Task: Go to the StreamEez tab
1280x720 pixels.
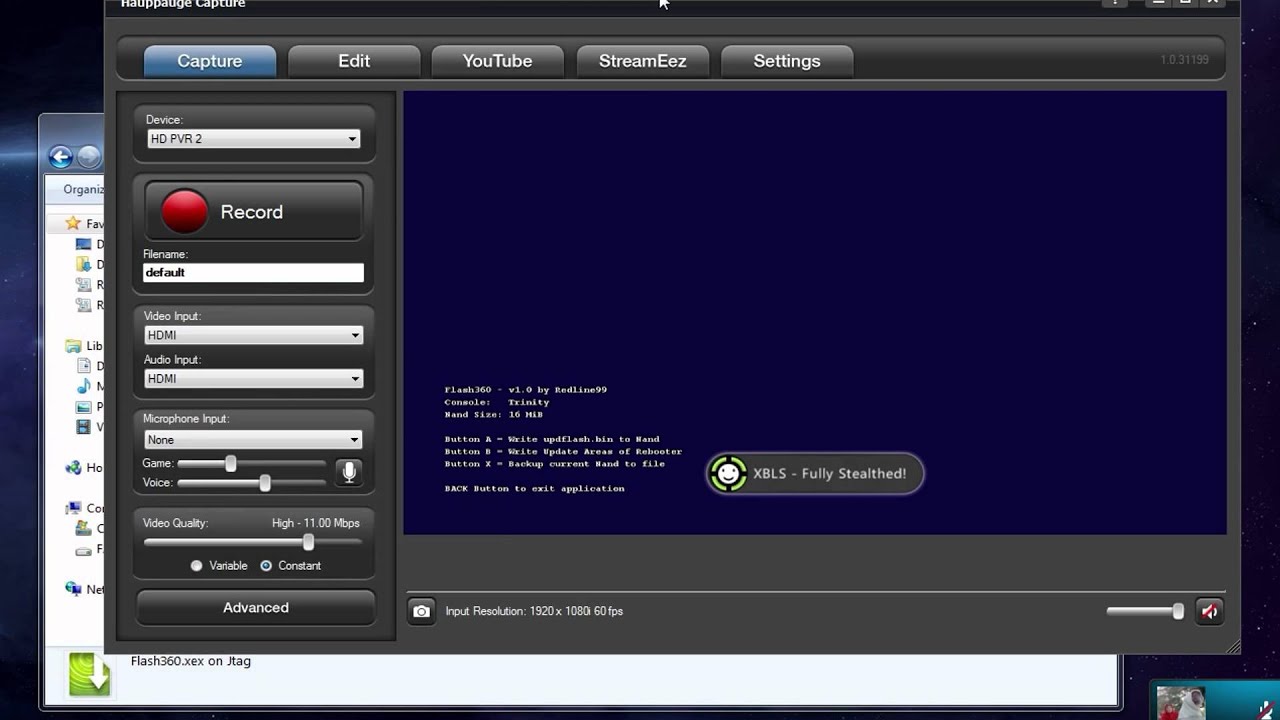Action: 642,61
